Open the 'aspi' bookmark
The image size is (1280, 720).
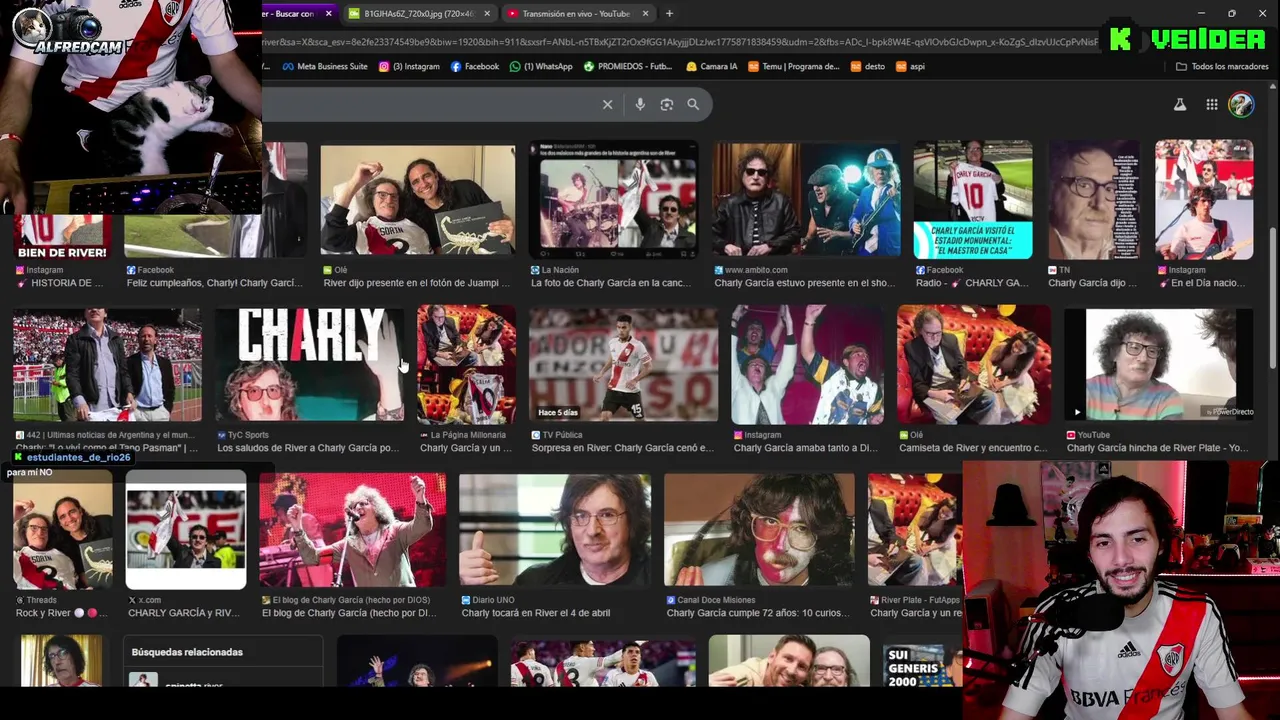(909, 66)
